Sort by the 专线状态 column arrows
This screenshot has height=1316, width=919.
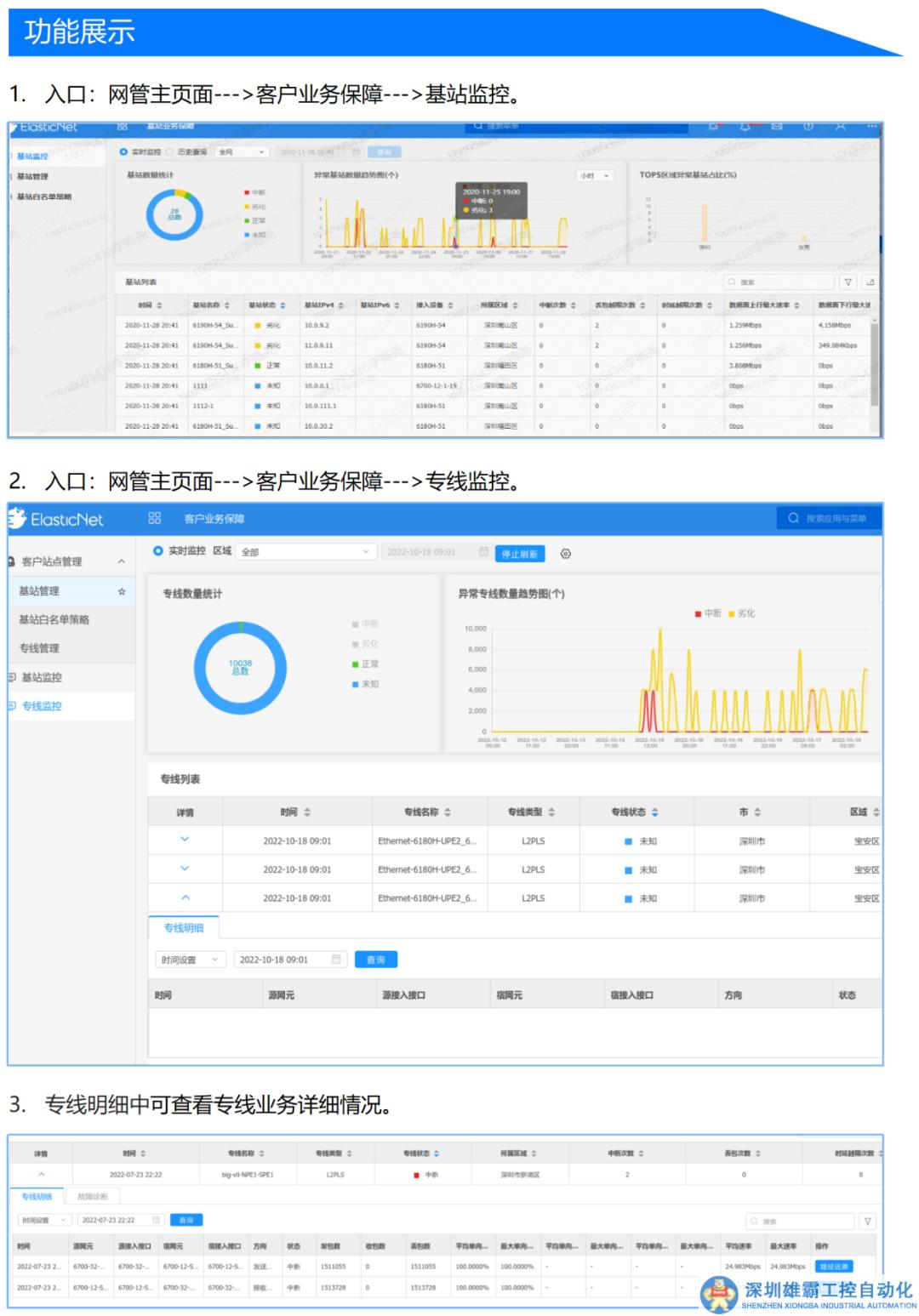pyautogui.click(x=654, y=812)
